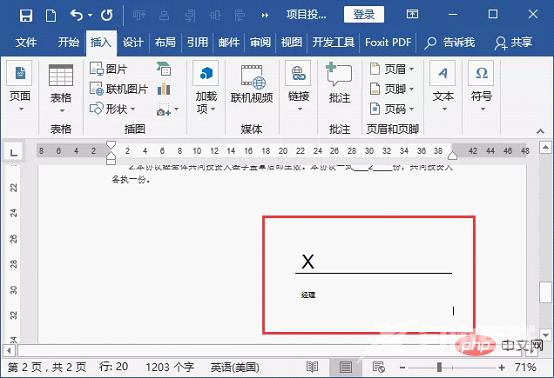This screenshot has width=554, height=378.
Task: Switch to Print Layout view icon
Action: (345, 367)
